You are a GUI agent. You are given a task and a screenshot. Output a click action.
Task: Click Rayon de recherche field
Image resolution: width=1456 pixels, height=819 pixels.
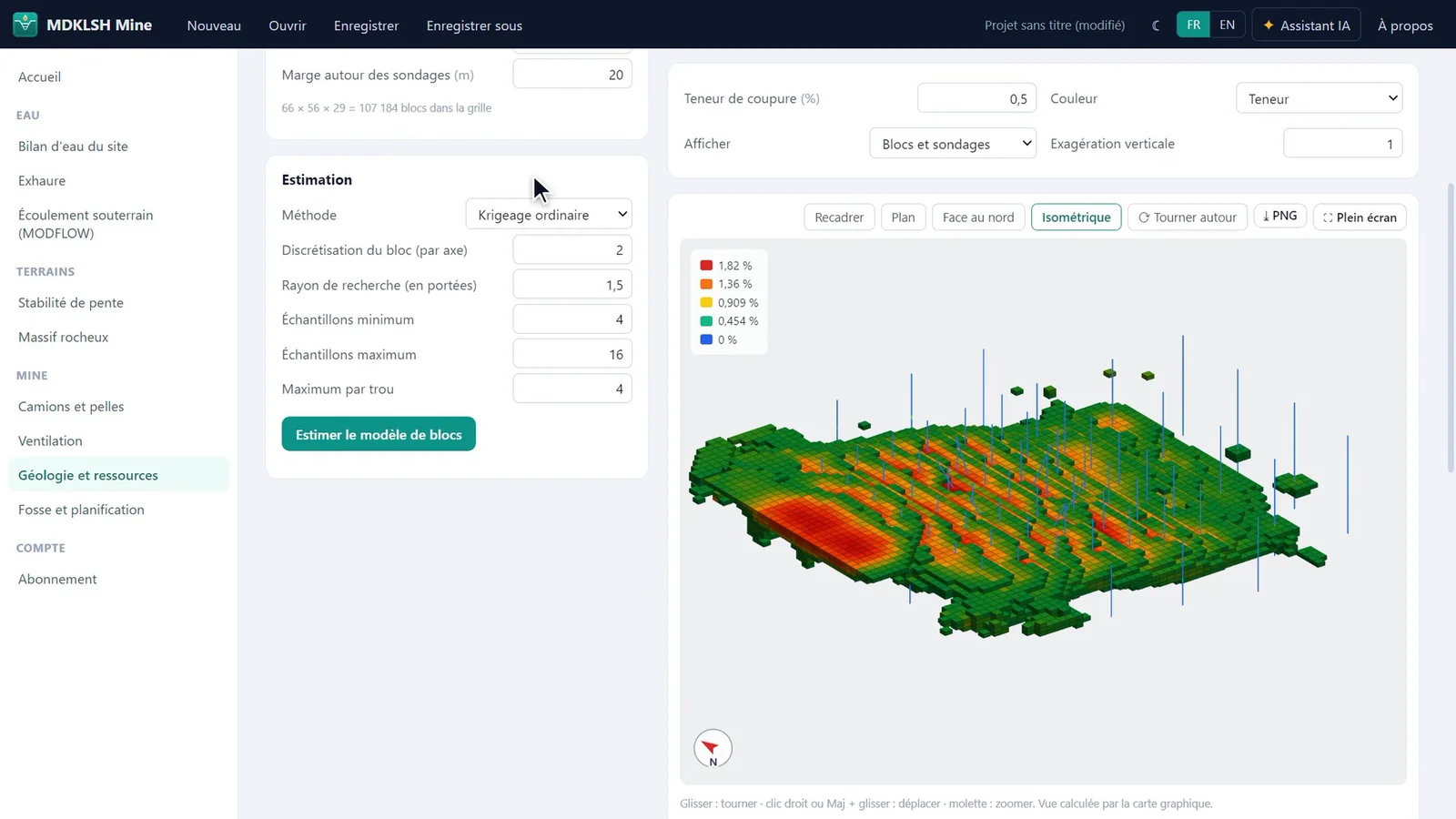(x=572, y=285)
